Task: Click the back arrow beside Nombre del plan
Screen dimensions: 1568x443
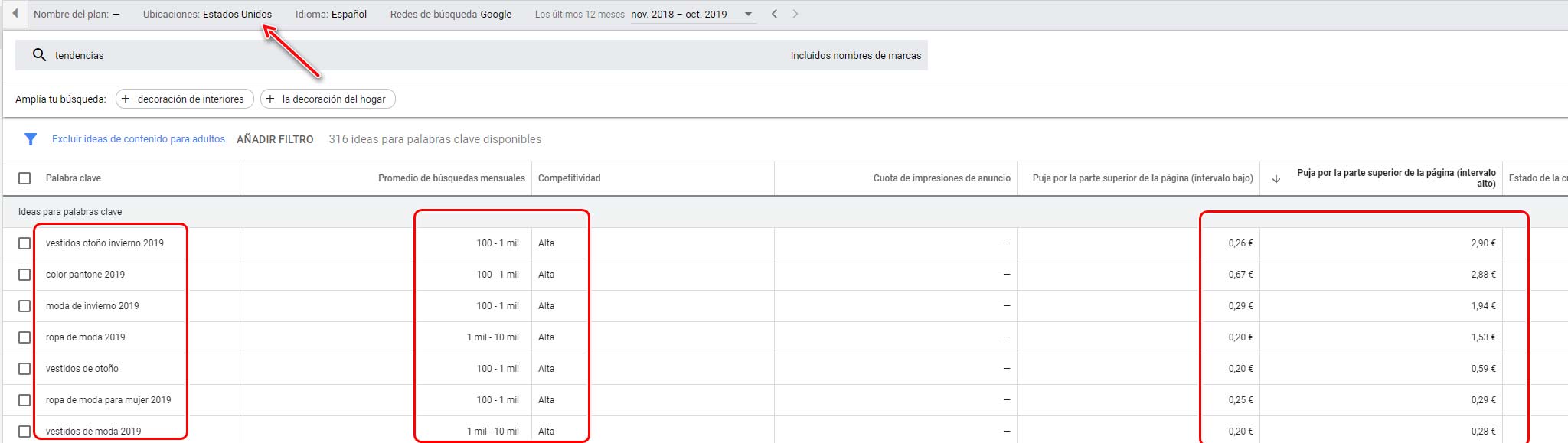Action: 15,14
